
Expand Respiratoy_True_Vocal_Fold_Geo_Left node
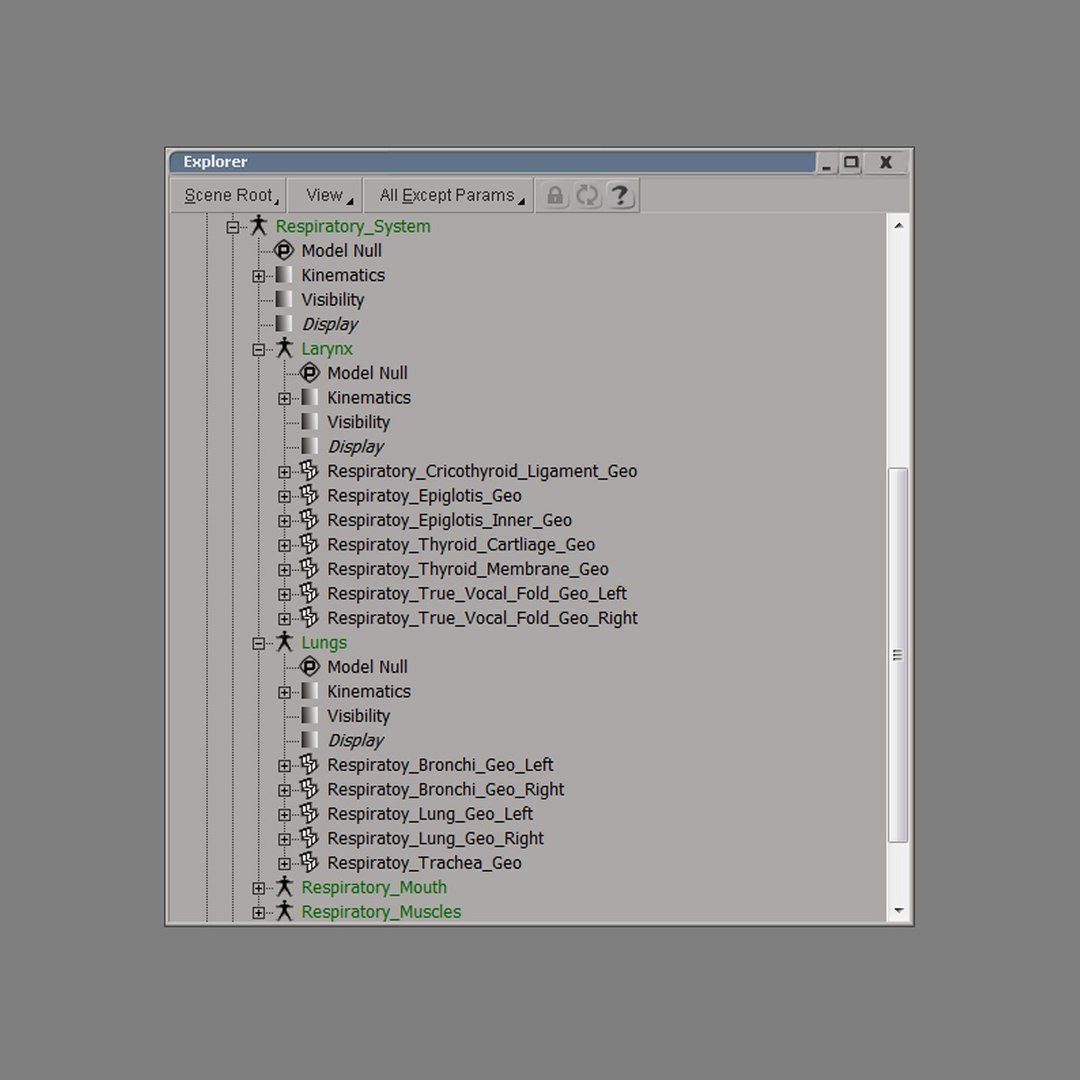284,594
